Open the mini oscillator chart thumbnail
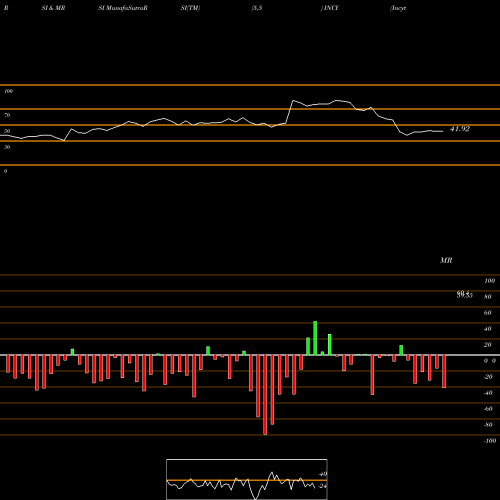Viewport: 500px width, 500px height. [x=247, y=479]
